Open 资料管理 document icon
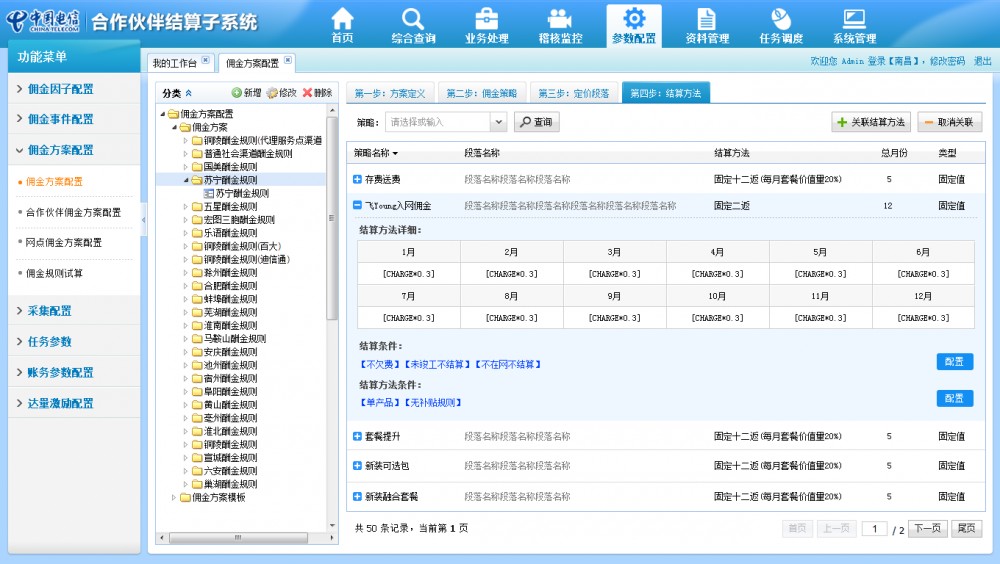 (707, 19)
